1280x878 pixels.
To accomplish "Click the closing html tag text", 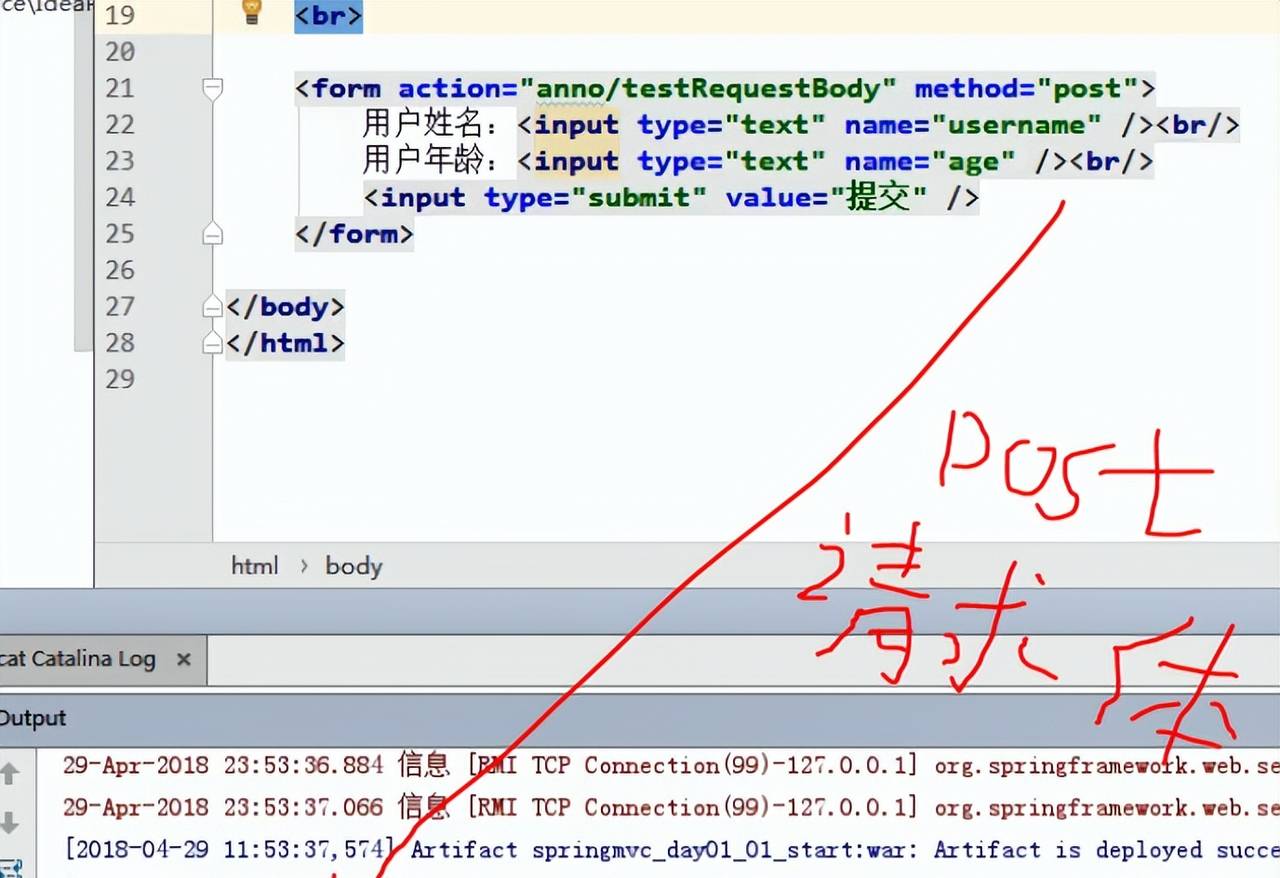I will click(285, 343).
